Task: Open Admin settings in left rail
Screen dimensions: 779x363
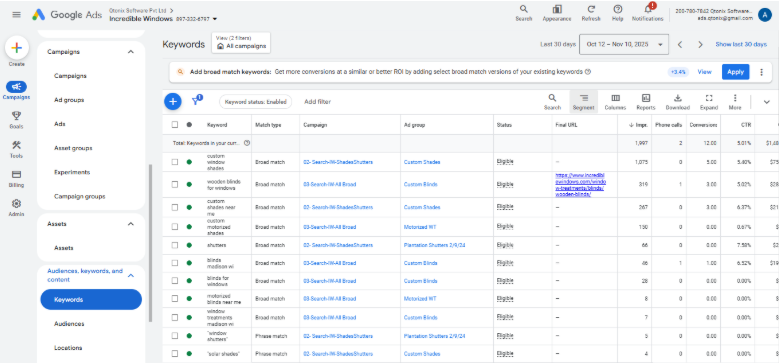Action: coord(16,208)
